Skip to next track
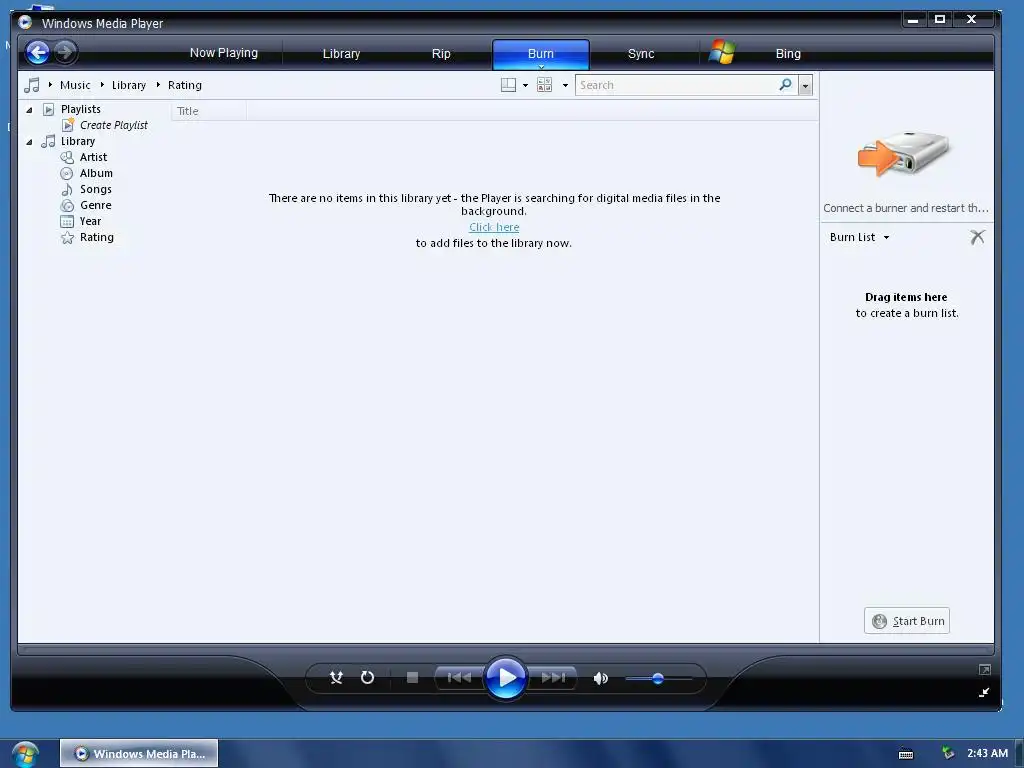 [x=553, y=678]
